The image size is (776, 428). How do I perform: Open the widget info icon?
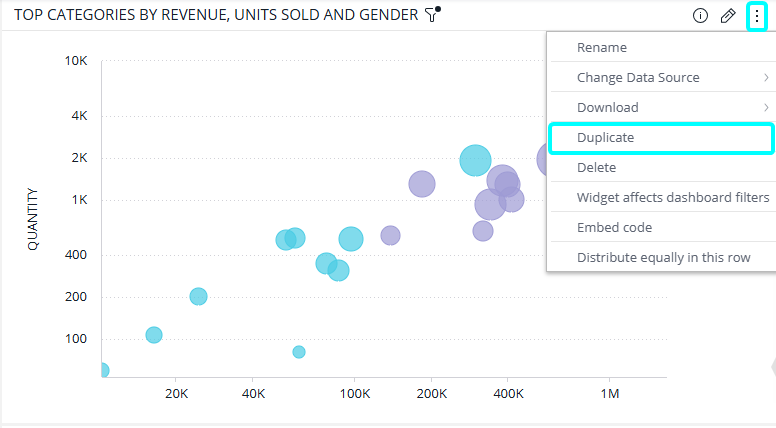tap(700, 16)
